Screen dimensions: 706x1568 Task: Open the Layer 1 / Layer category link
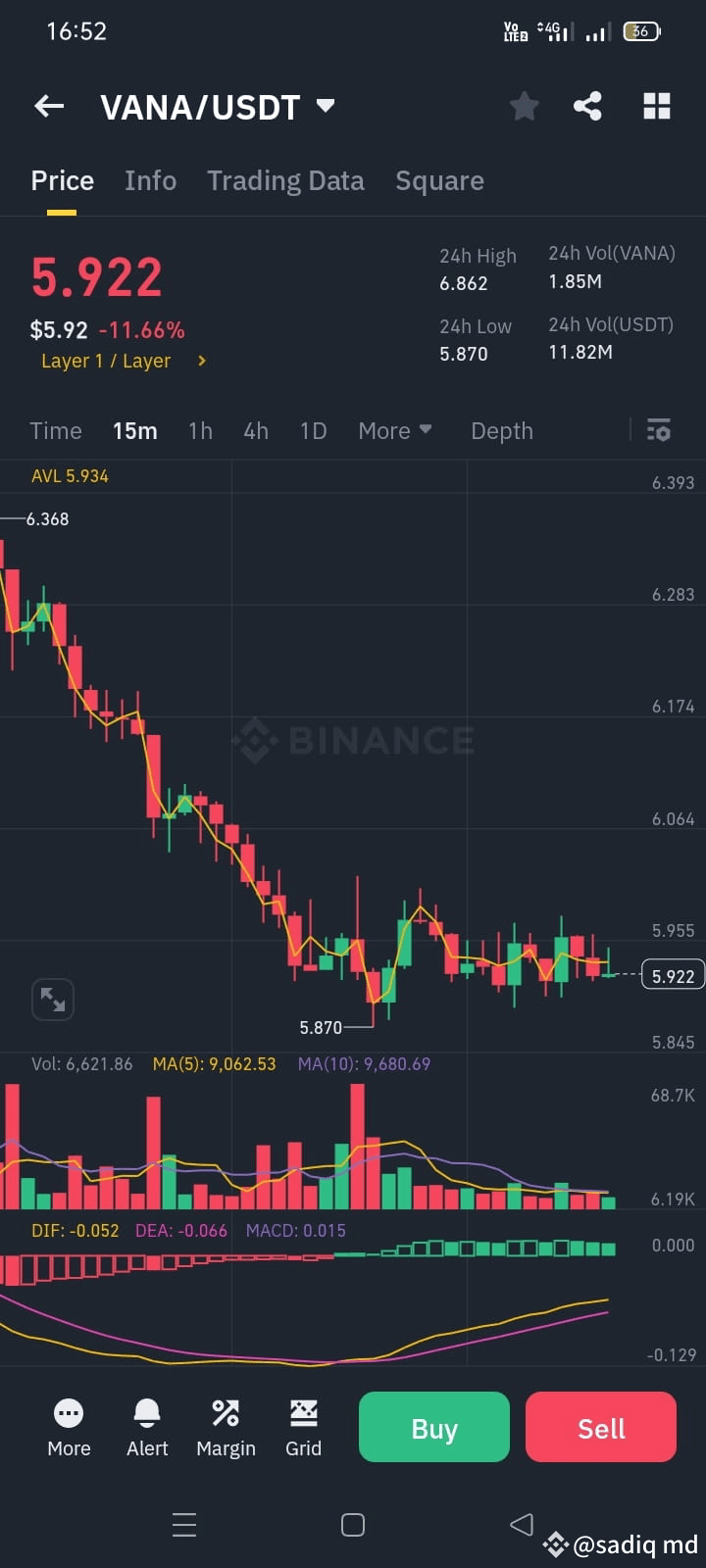point(118,361)
